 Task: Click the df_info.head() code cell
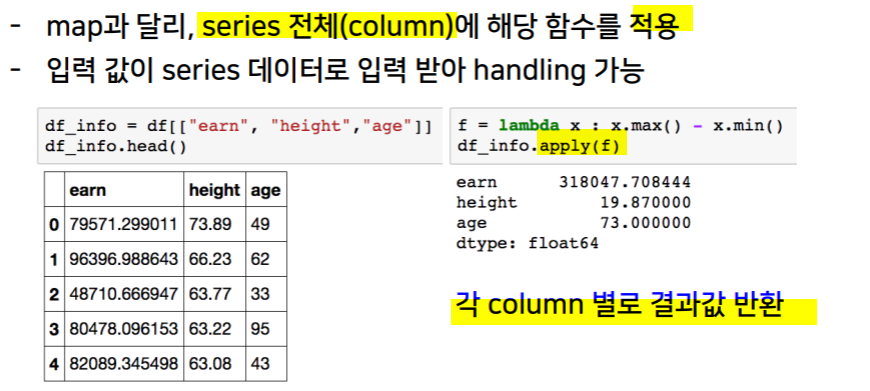tap(240, 136)
